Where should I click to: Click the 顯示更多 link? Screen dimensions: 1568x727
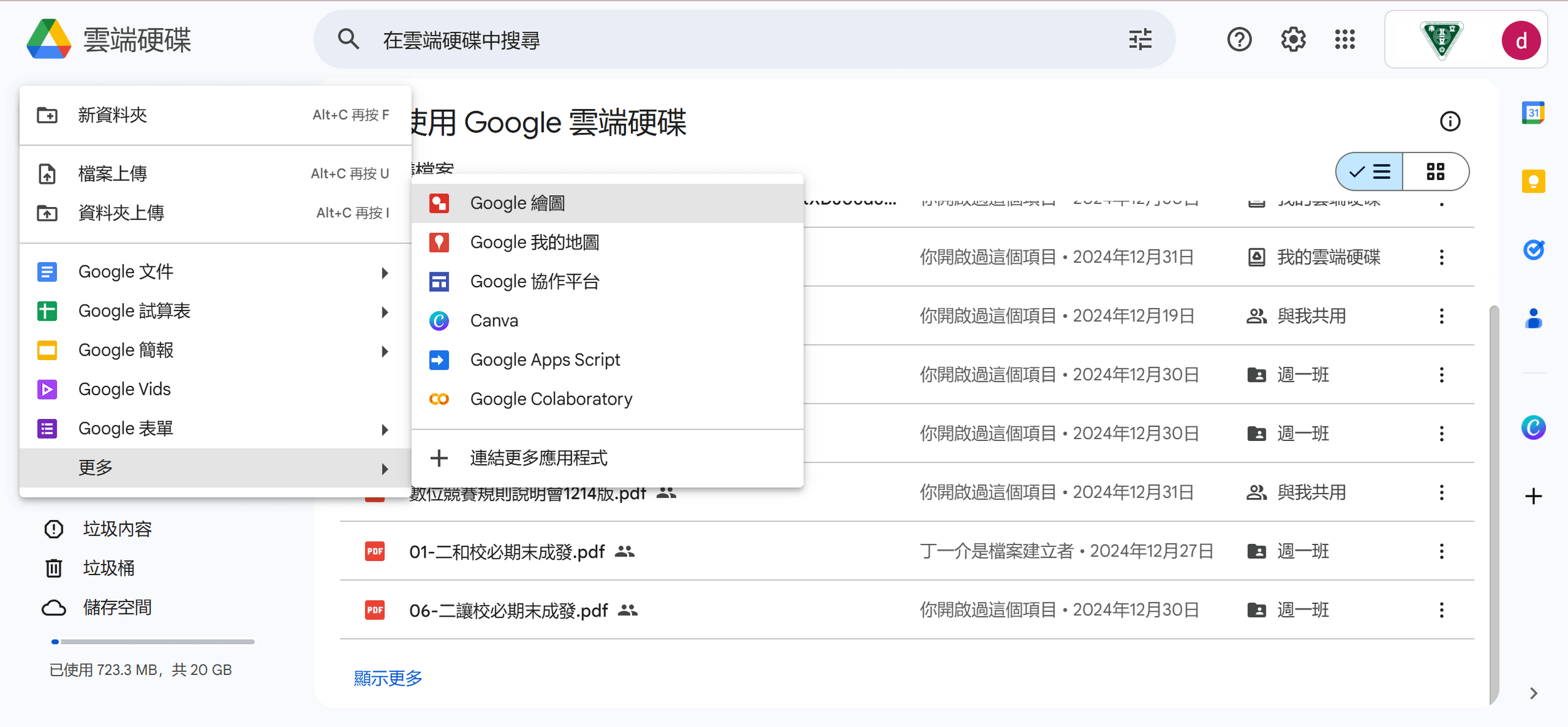pos(388,678)
